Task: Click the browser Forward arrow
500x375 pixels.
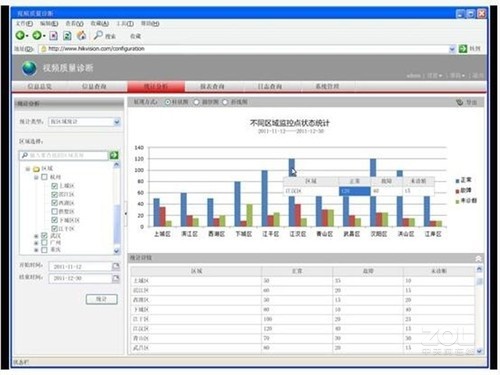Action: (x=37, y=35)
